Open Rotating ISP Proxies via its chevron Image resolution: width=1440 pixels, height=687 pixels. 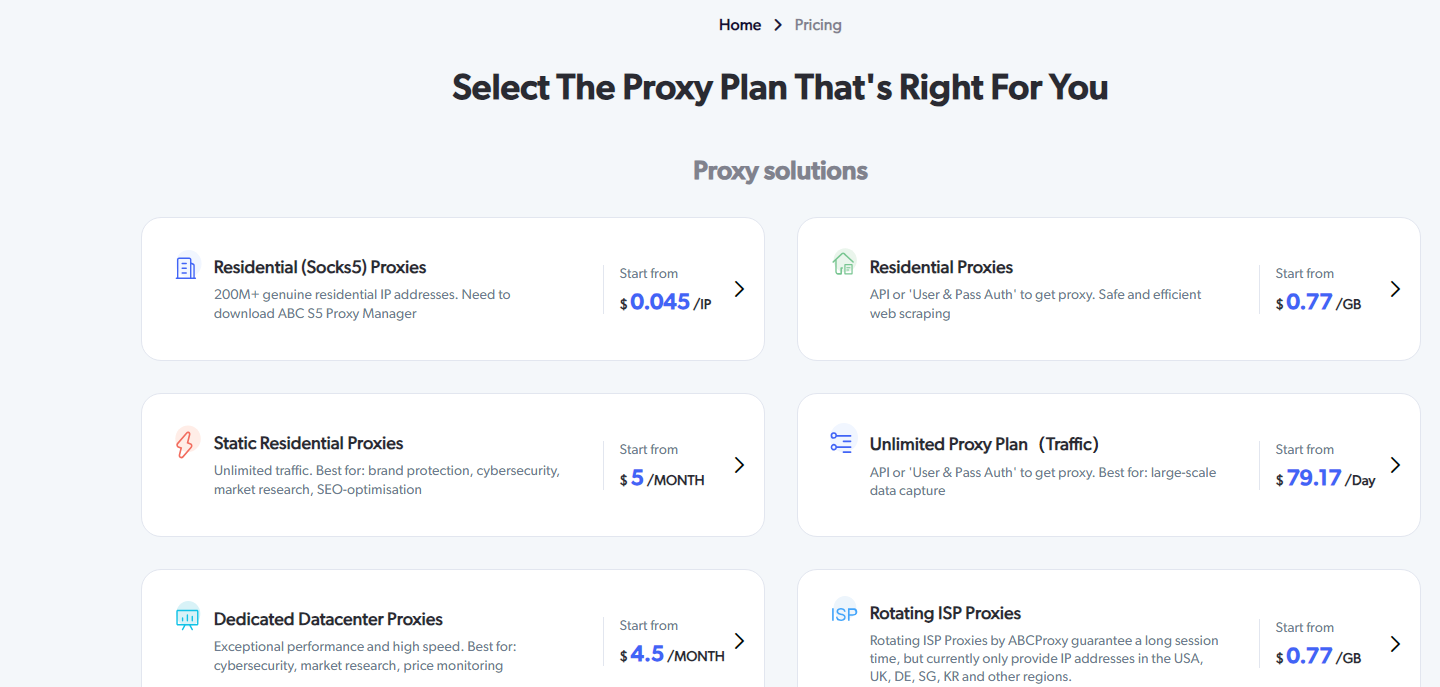[x=1395, y=644]
